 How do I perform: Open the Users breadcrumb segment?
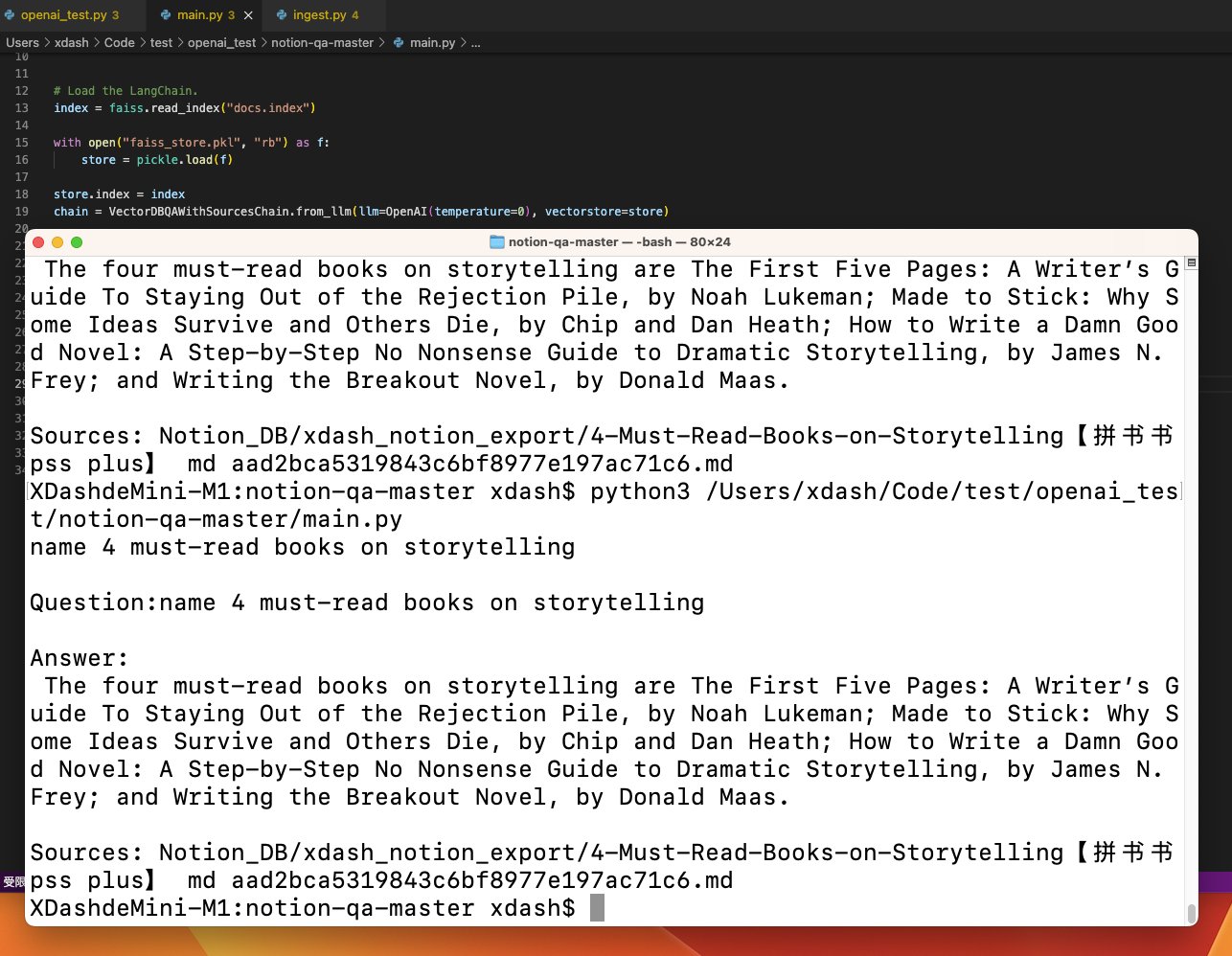22,42
